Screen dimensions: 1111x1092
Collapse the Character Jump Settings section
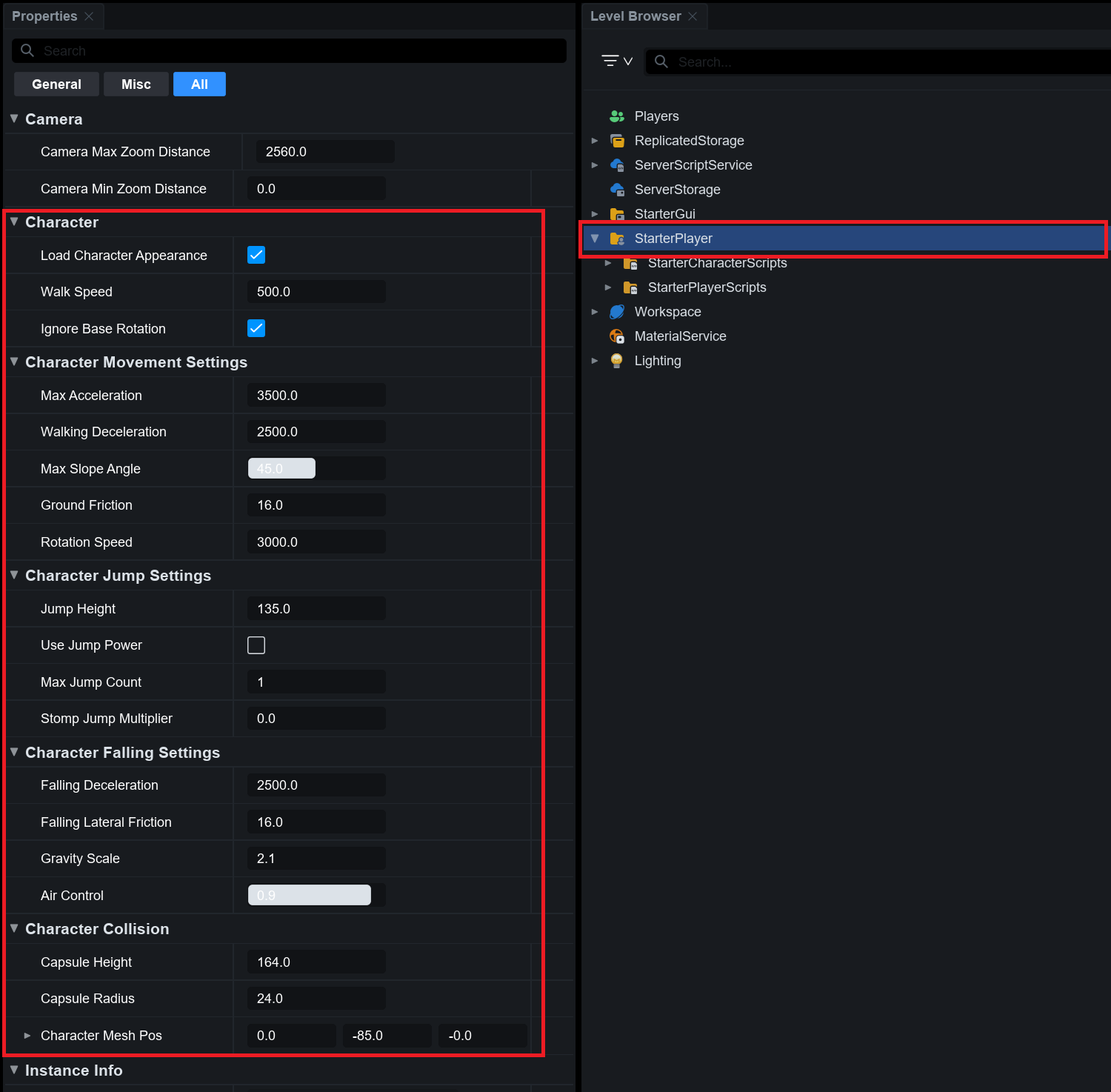point(14,575)
